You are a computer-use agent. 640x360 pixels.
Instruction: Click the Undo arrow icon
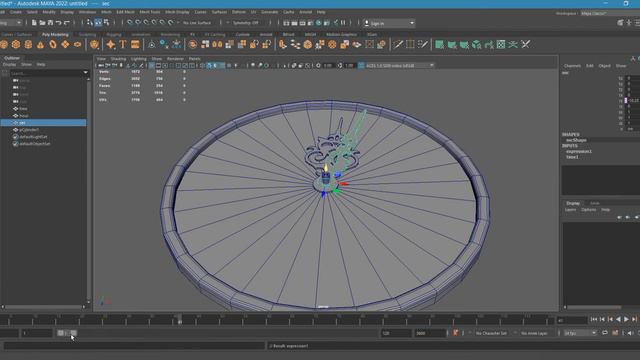58,23
